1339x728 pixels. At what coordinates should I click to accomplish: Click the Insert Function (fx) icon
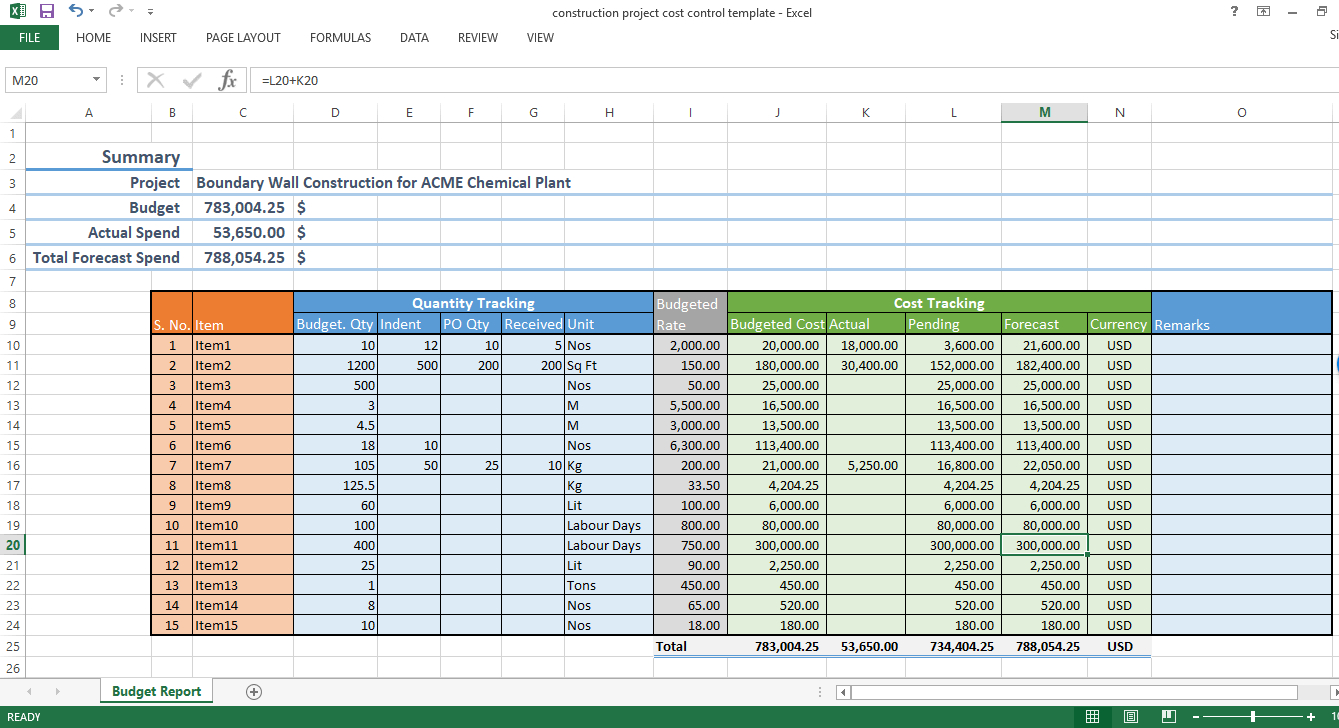227,80
